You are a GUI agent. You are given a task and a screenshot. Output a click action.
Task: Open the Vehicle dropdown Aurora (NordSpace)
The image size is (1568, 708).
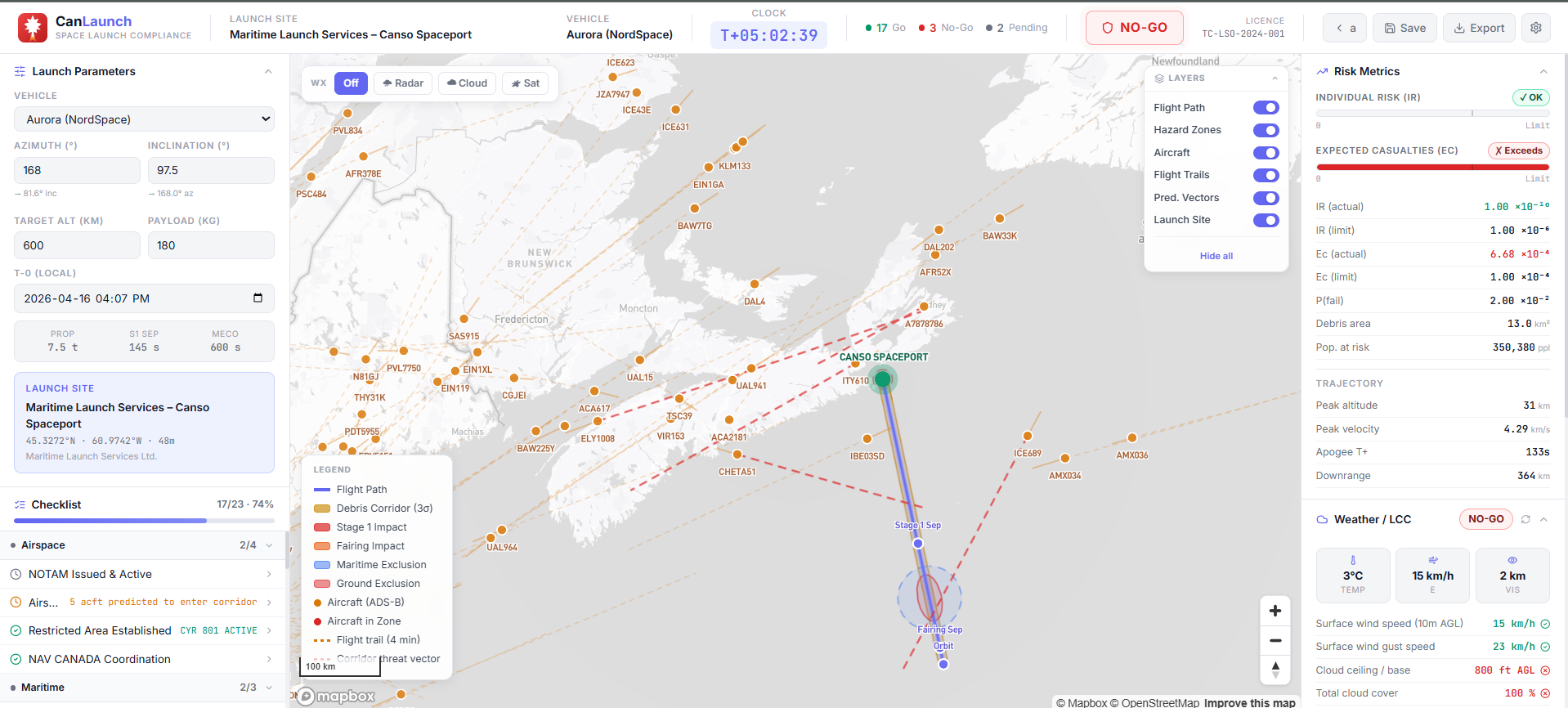point(144,119)
